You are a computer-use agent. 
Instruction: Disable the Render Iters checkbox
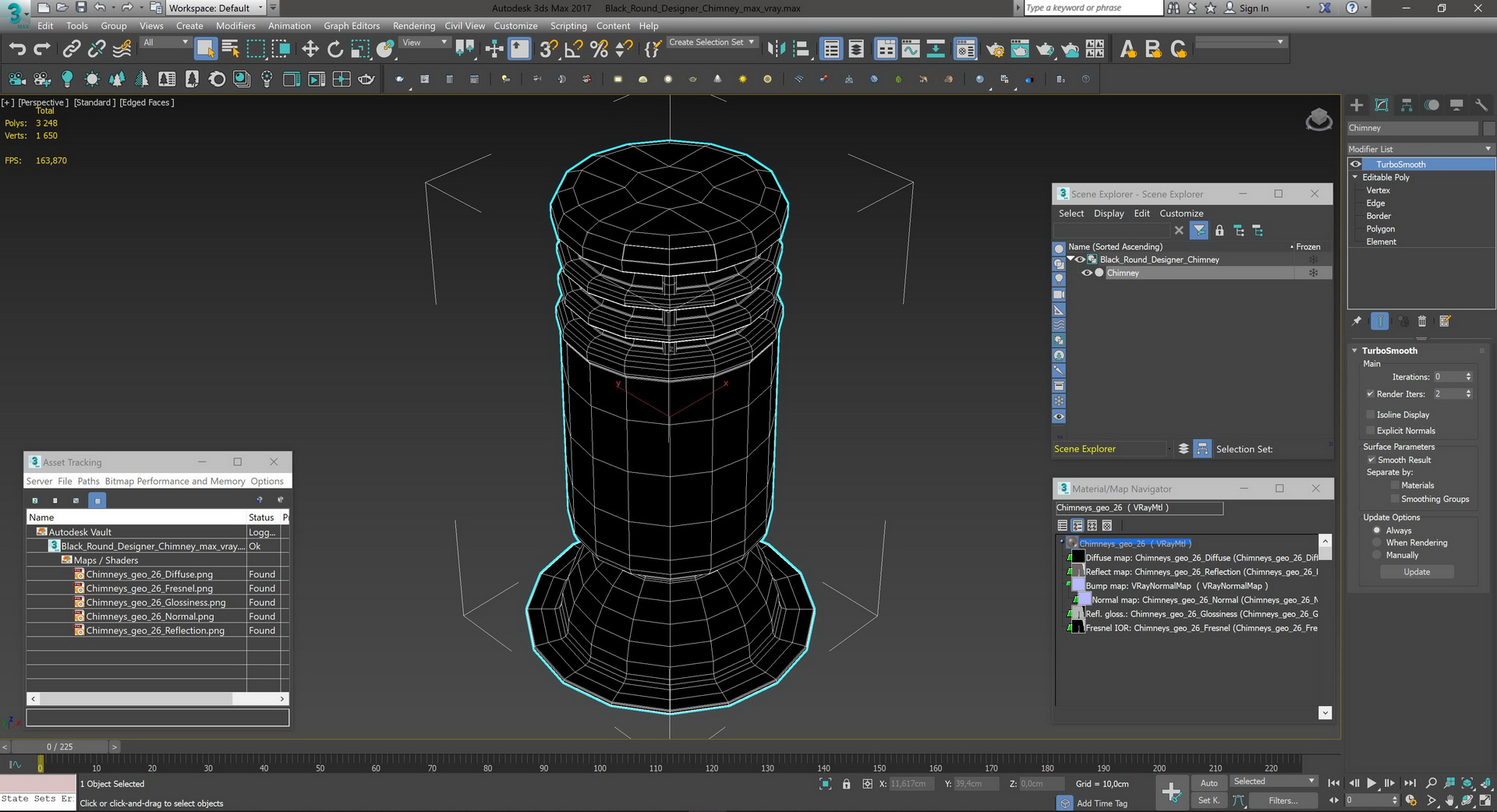click(x=1370, y=394)
